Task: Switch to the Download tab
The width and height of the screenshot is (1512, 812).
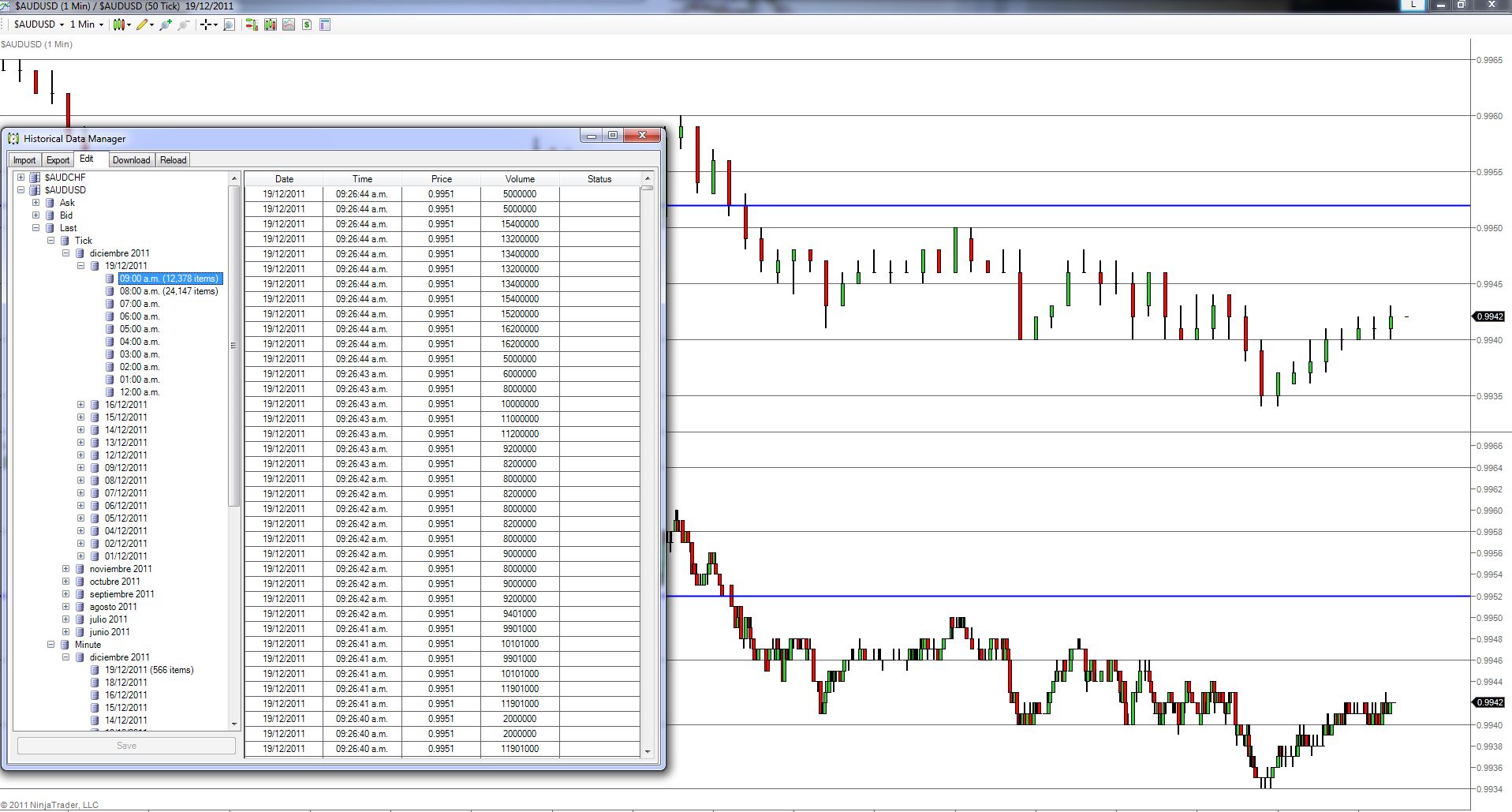Action: (131, 160)
